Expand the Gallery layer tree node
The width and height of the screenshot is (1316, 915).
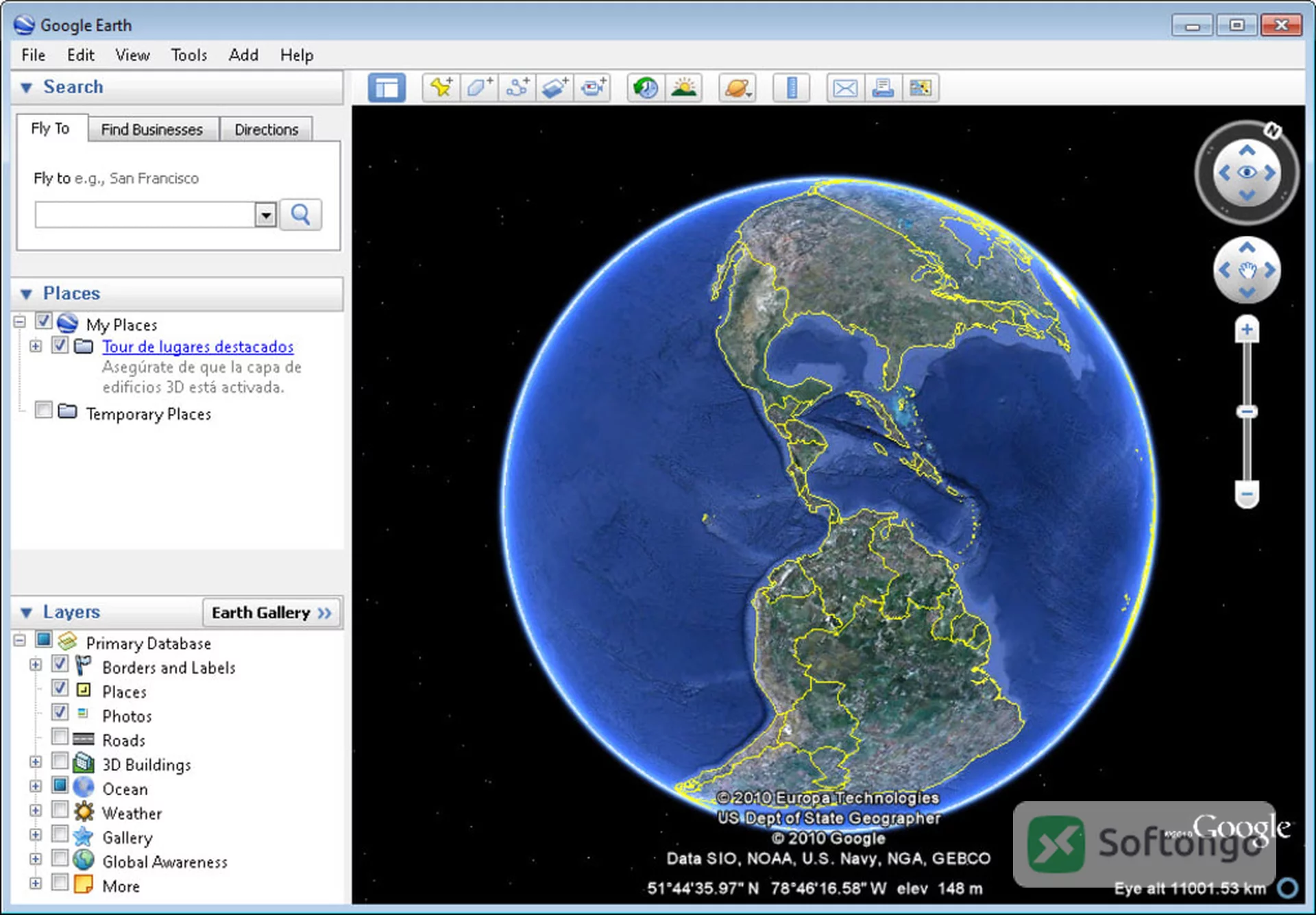(x=36, y=835)
